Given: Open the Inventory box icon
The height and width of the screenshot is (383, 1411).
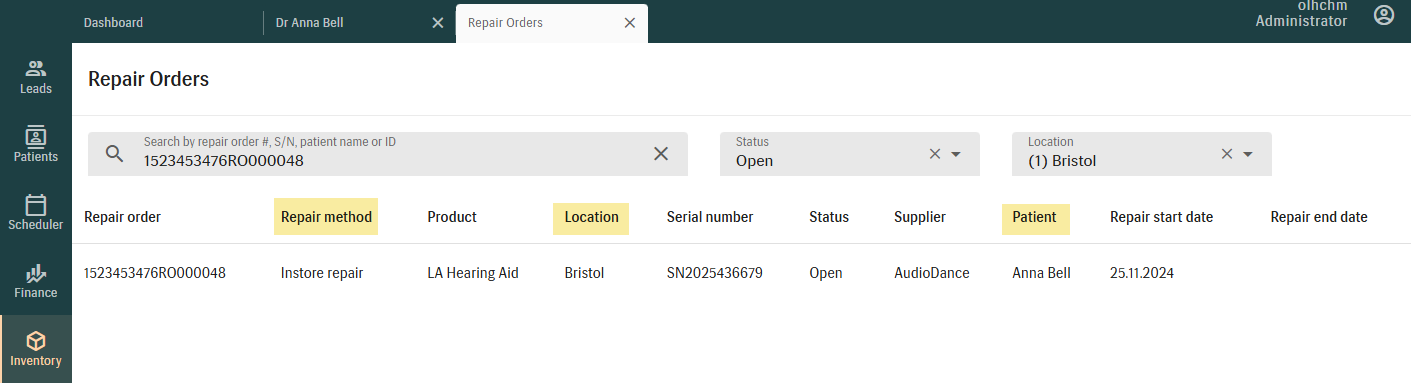Looking at the screenshot, I should (36, 341).
